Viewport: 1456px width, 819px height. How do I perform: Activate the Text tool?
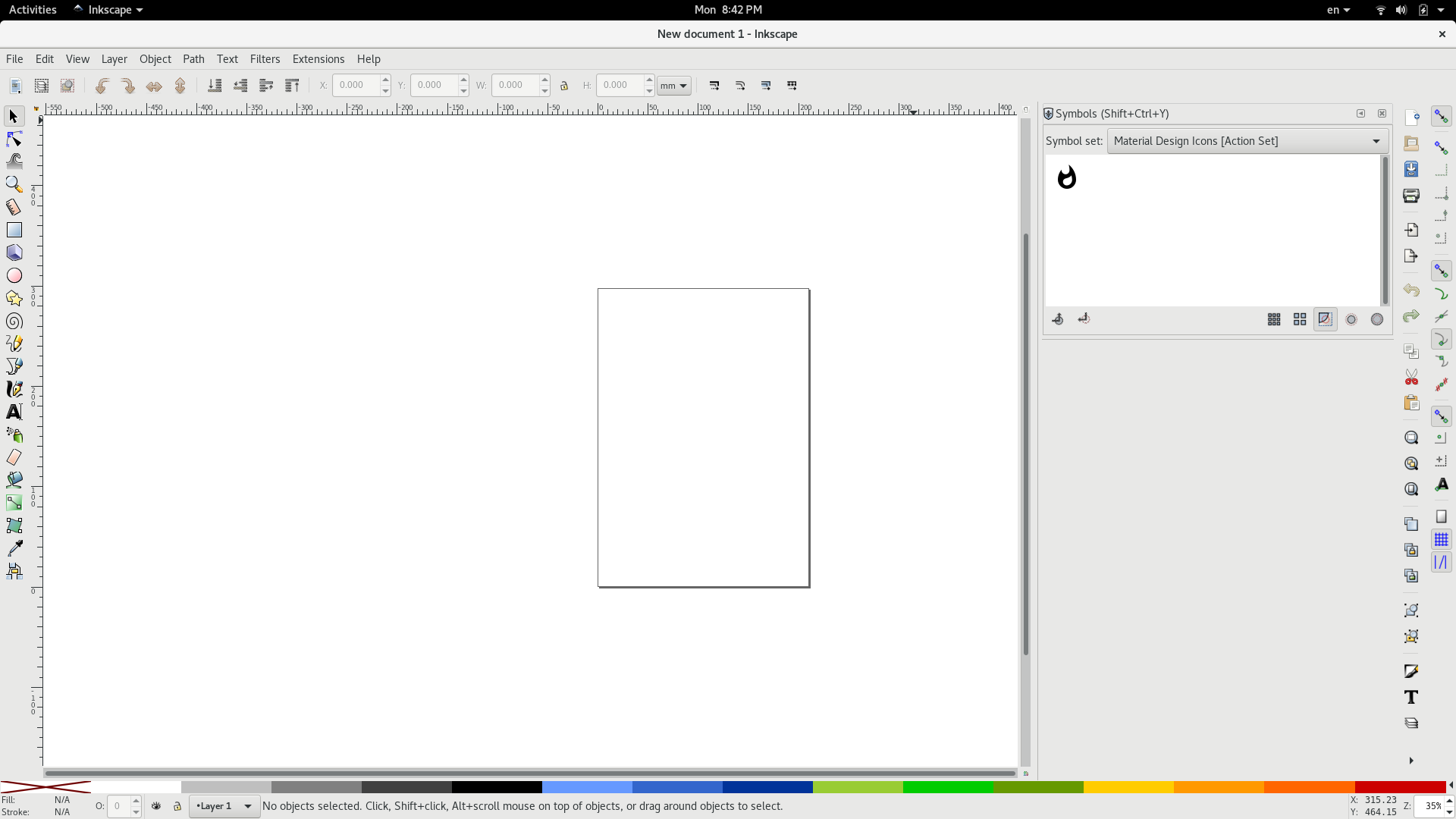pyautogui.click(x=14, y=412)
